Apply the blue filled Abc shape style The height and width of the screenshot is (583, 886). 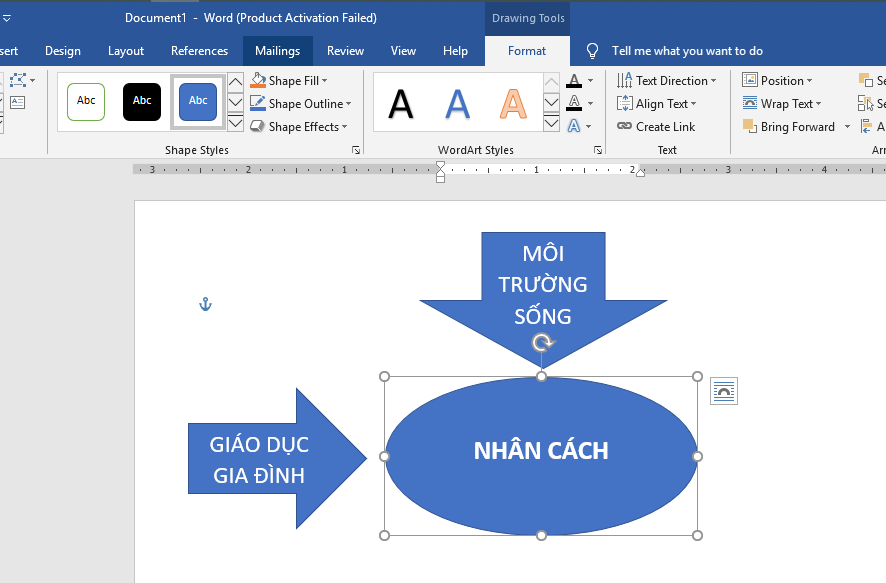(198, 102)
